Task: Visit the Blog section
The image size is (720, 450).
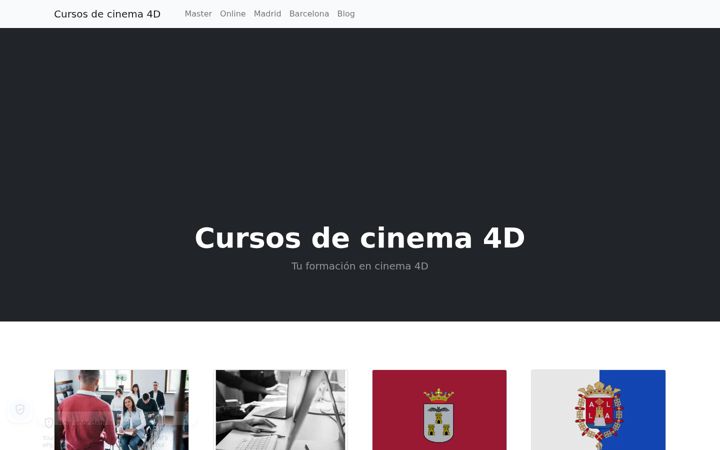Action: pyautogui.click(x=346, y=14)
